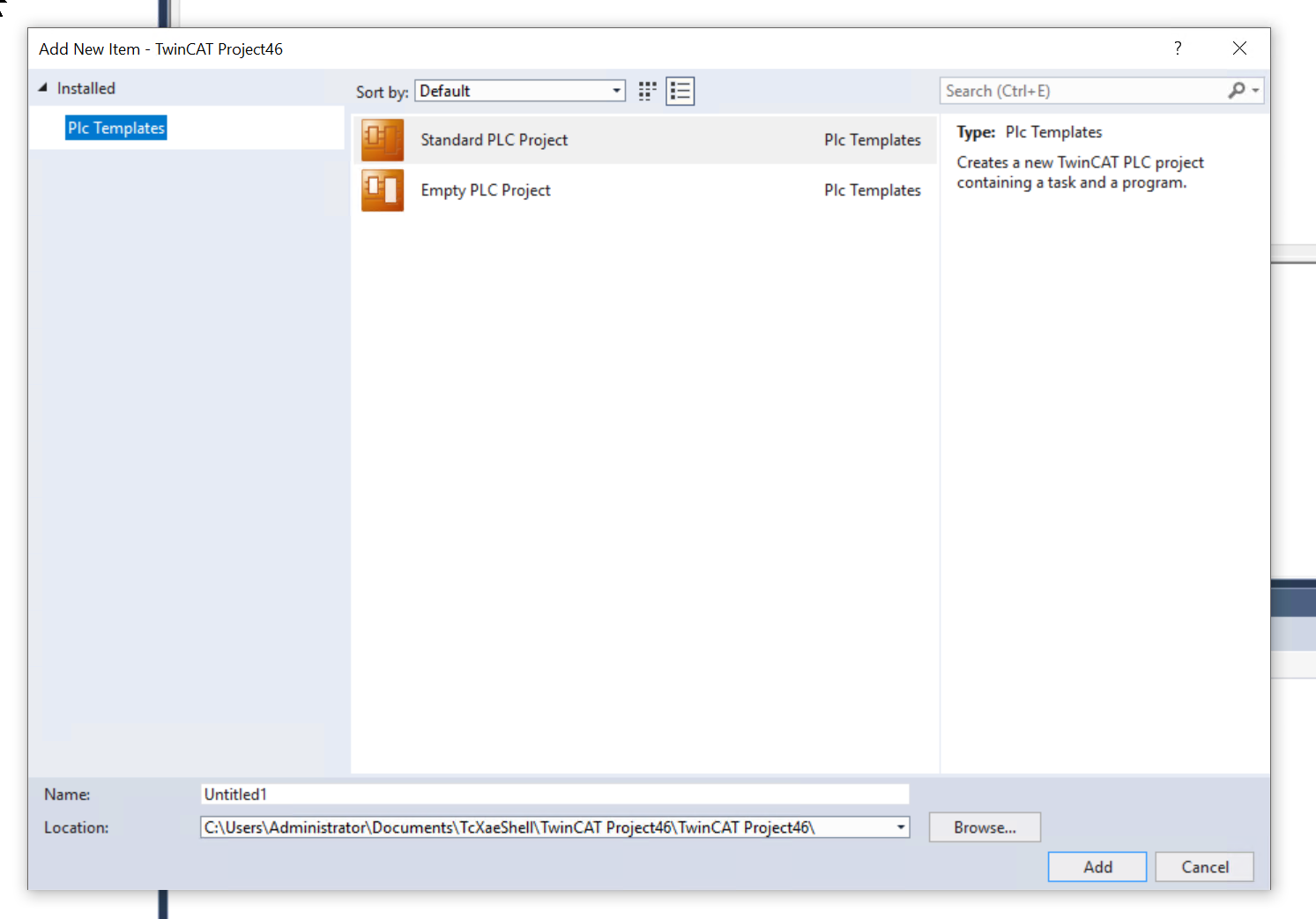The width and height of the screenshot is (1316, 919).
Task: Click the Installed label
Action: pos(86,88)
